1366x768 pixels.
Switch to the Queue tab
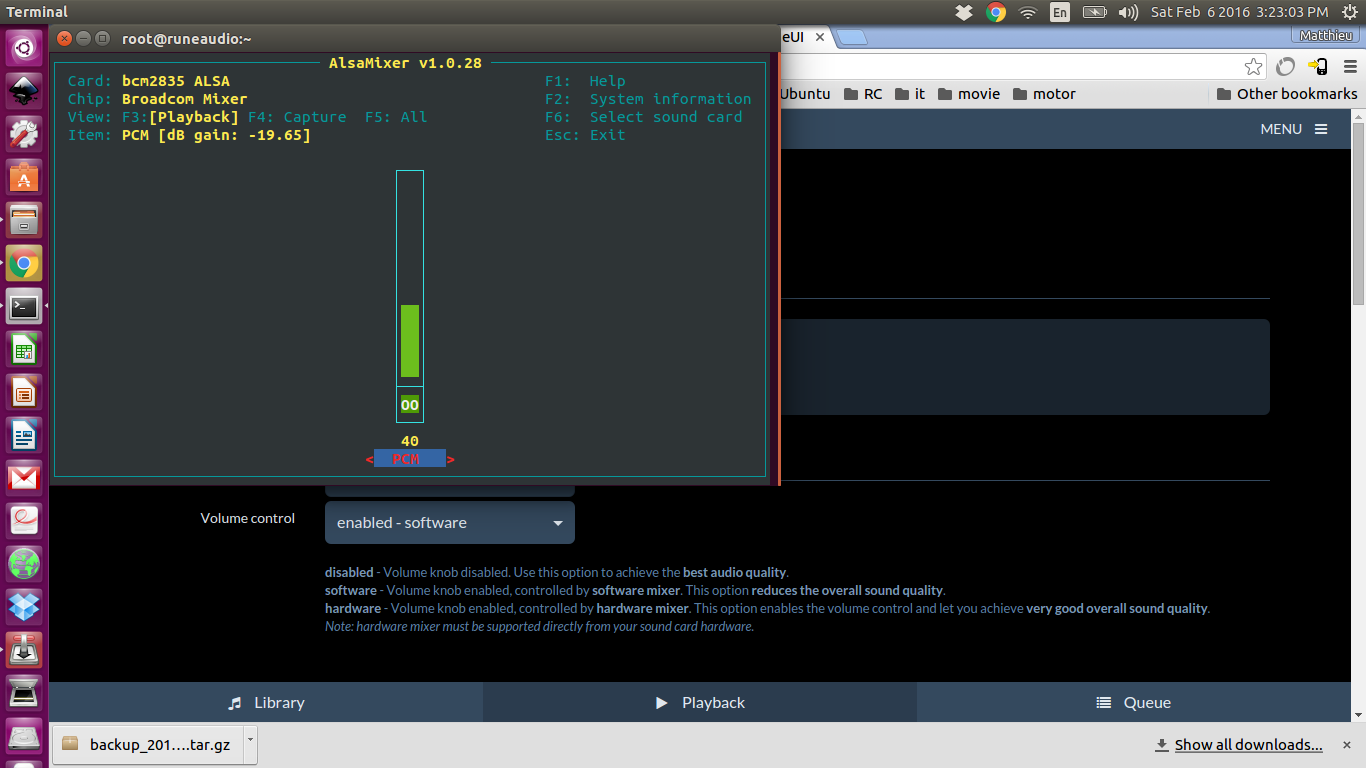tap(1134, 702)
